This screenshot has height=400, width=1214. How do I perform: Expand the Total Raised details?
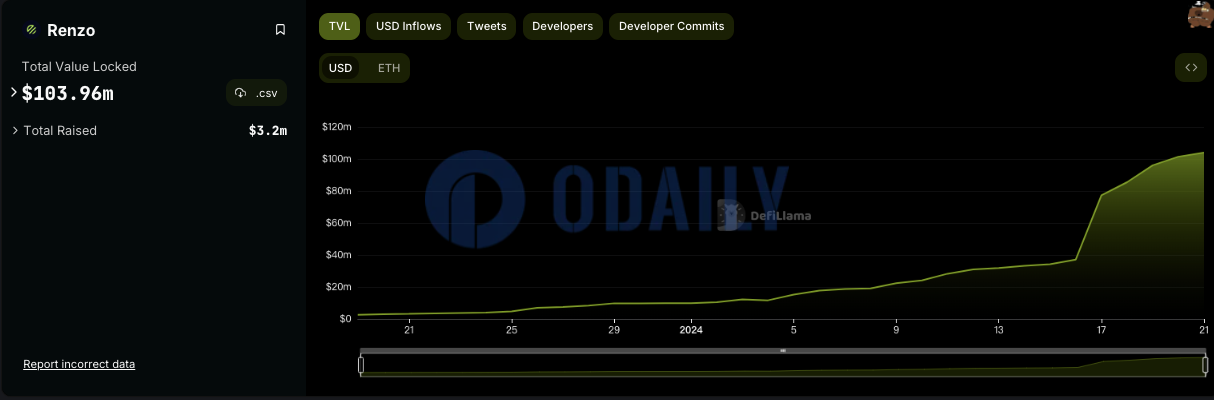[14, 130]
